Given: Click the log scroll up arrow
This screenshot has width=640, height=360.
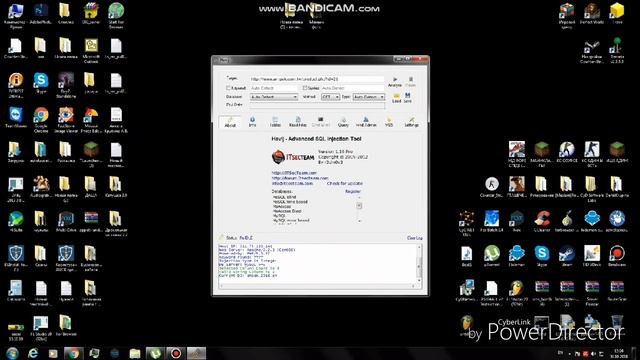Looking at the screenshot, I should (x=419, y=247).
